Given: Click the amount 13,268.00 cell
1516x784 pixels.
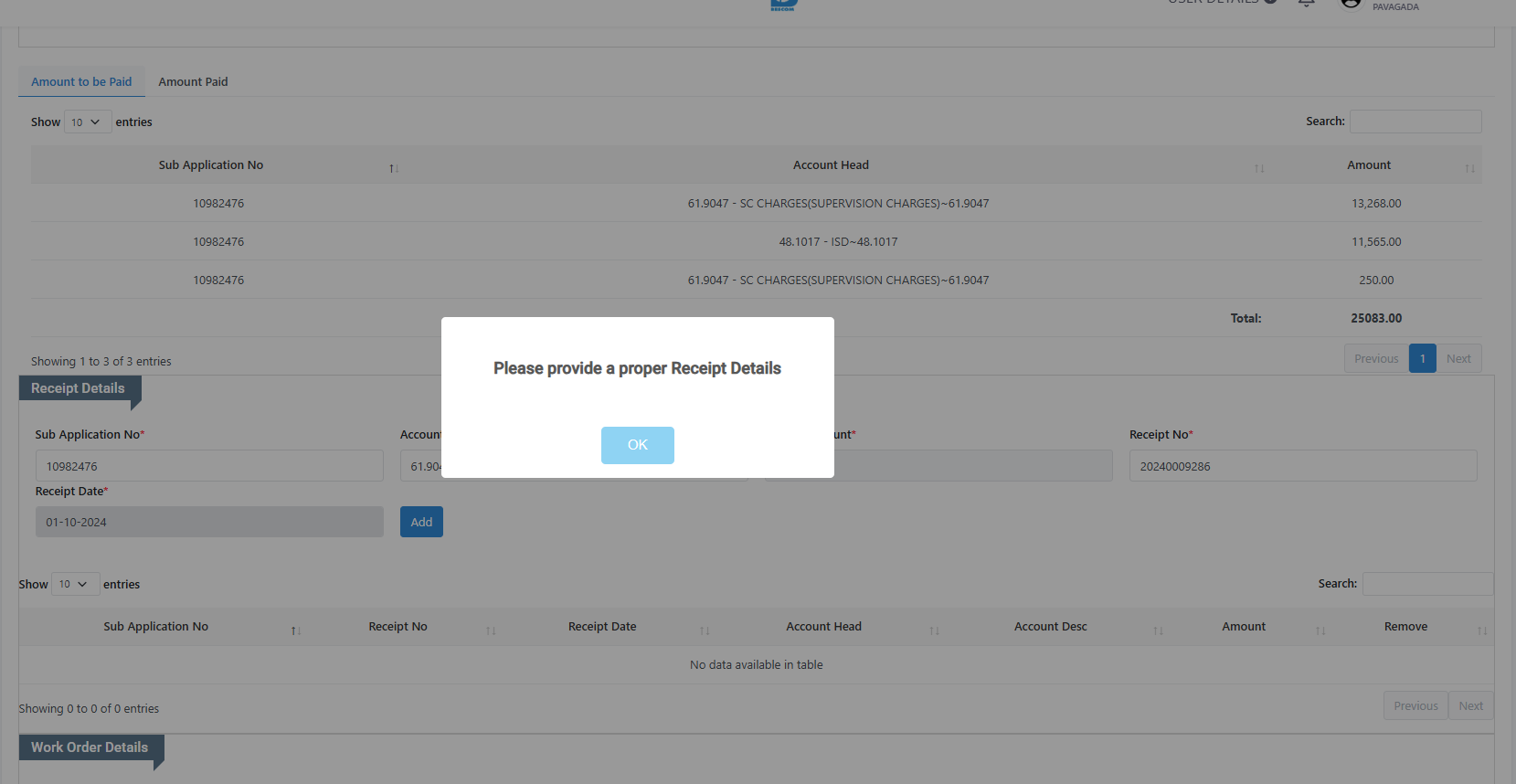Looking at the screenshot, I should tap(1376, 204).
